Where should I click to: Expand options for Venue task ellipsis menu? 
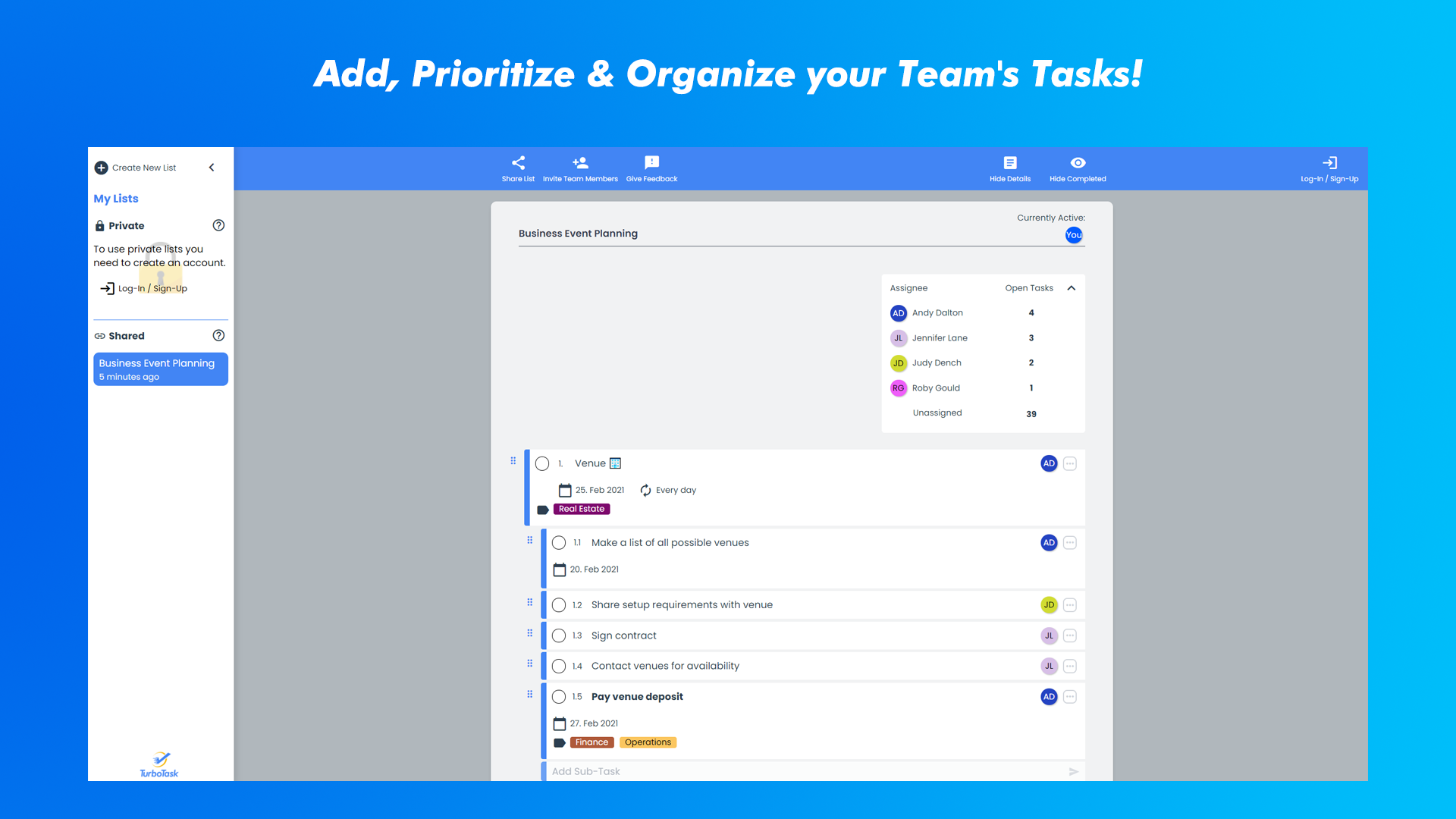pyautogui.click(x=1070, y=462)
